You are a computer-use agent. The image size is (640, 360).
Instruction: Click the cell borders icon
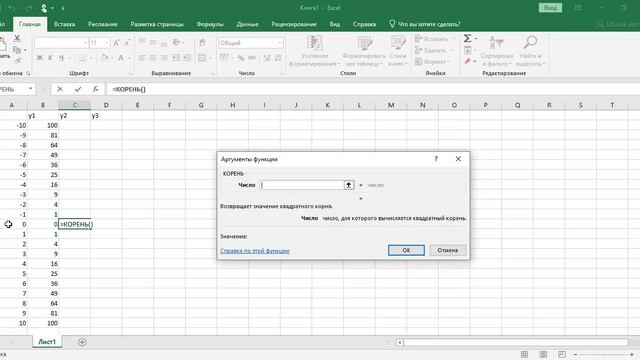point(82,58)
